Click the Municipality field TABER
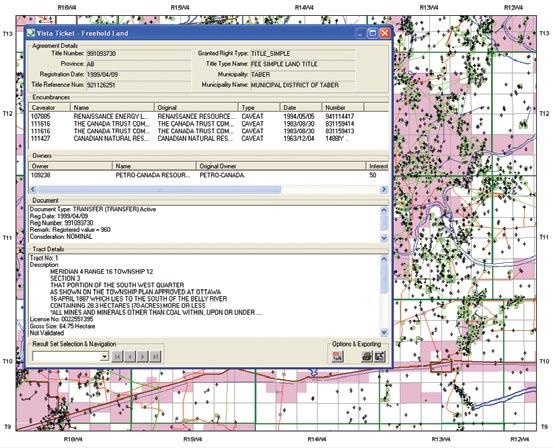553x448 pixels. (303, 74)
